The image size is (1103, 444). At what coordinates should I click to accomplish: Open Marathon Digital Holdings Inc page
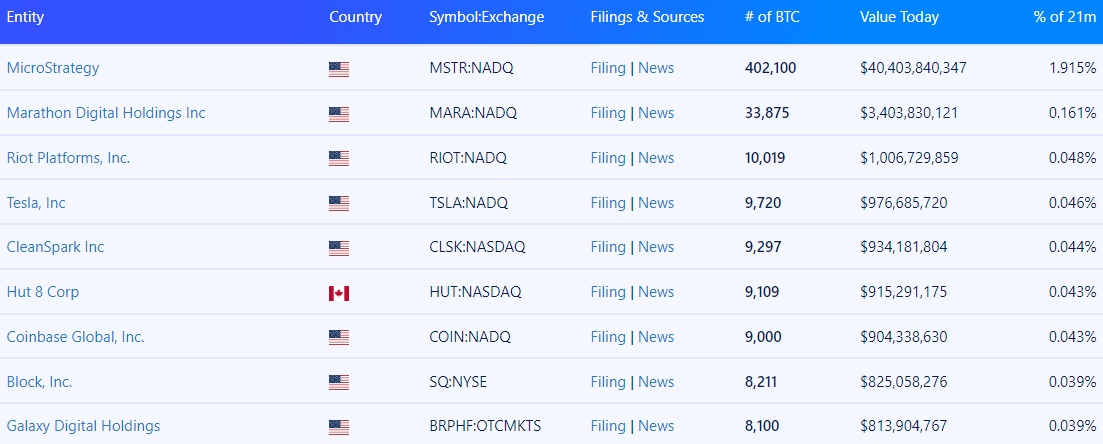tap(106, 113)
